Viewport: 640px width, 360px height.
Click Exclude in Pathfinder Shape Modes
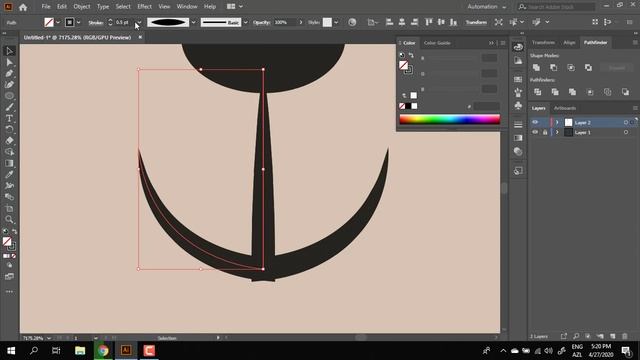(588, 67)
